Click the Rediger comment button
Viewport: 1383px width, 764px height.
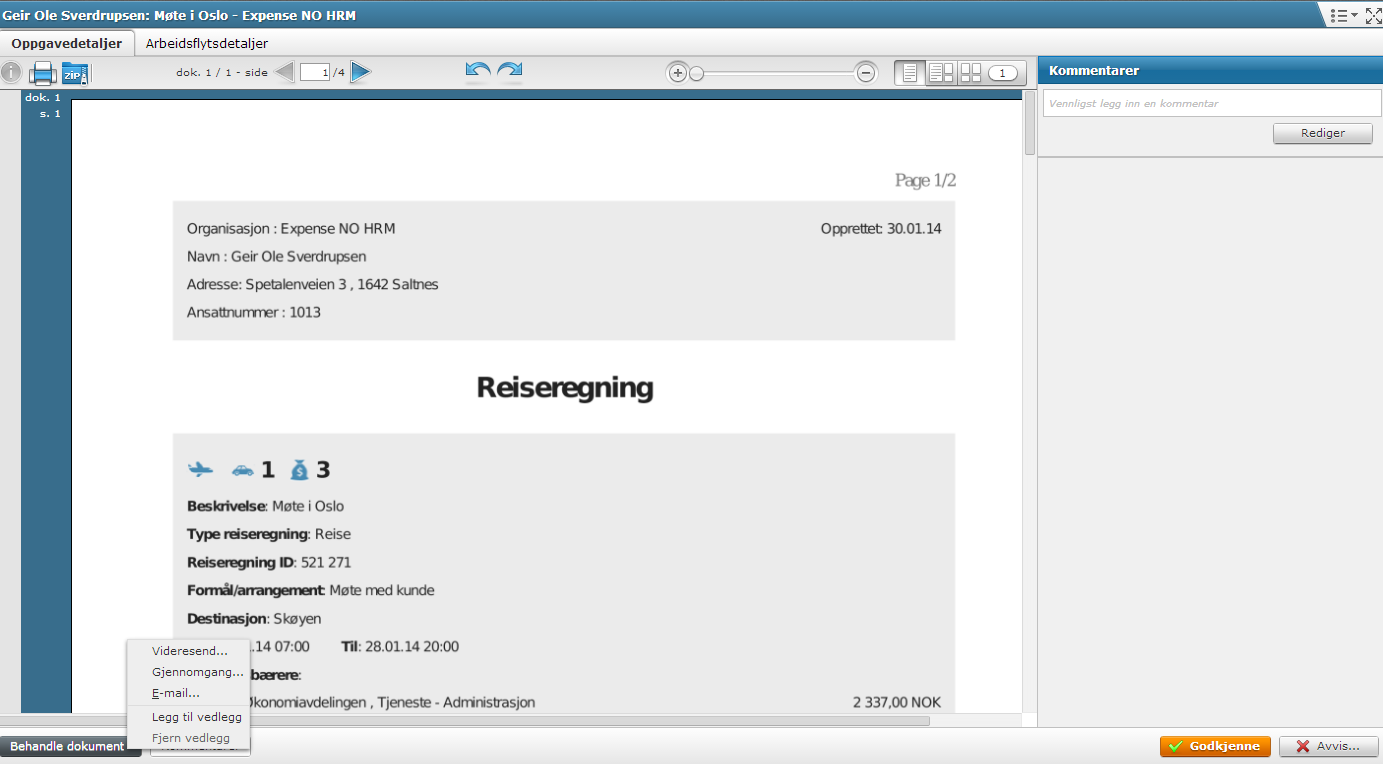tap(1322, 133)
